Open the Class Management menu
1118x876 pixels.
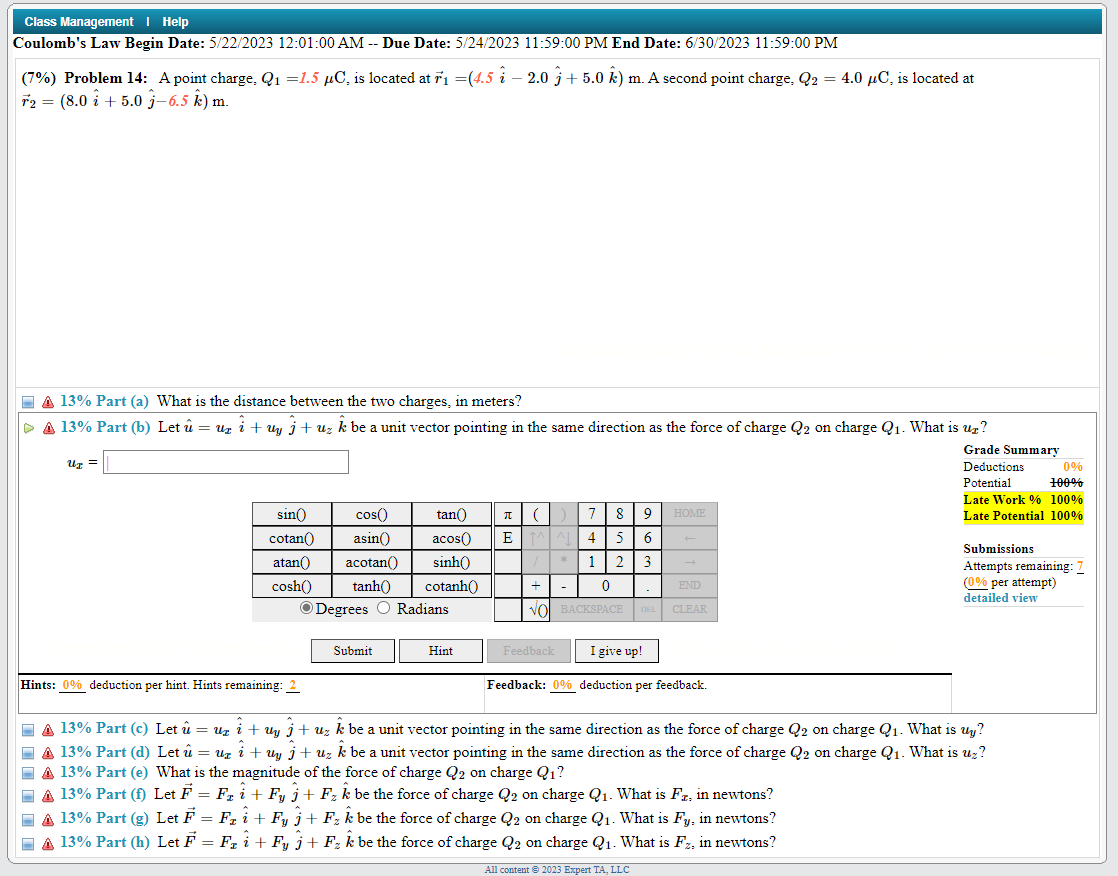point(79,21)
